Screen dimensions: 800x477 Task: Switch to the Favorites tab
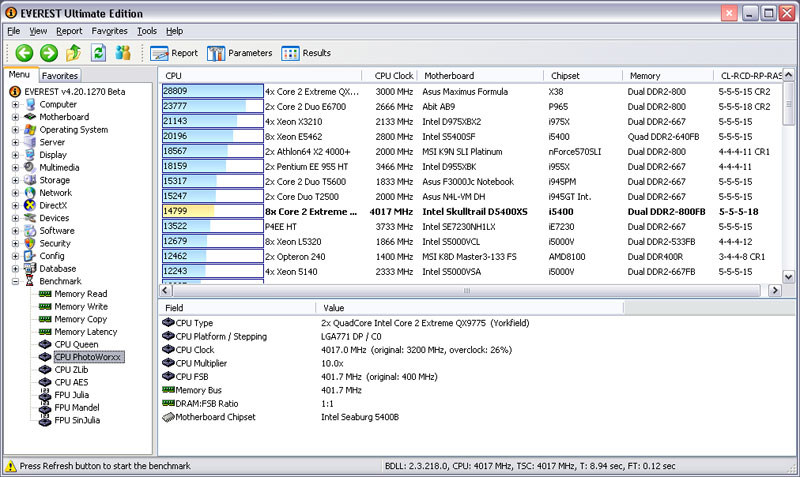(60, 76)
